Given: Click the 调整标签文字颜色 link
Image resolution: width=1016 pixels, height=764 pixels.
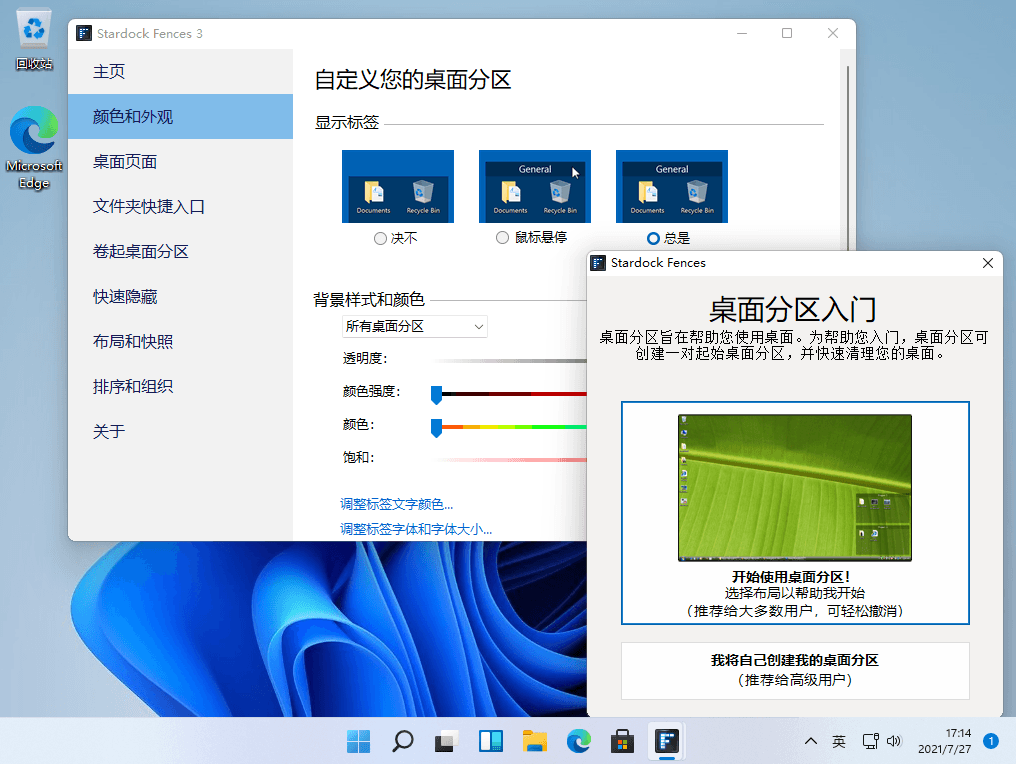Looking at the screenshot, I should pyautogui.click(x=396, y=505).
